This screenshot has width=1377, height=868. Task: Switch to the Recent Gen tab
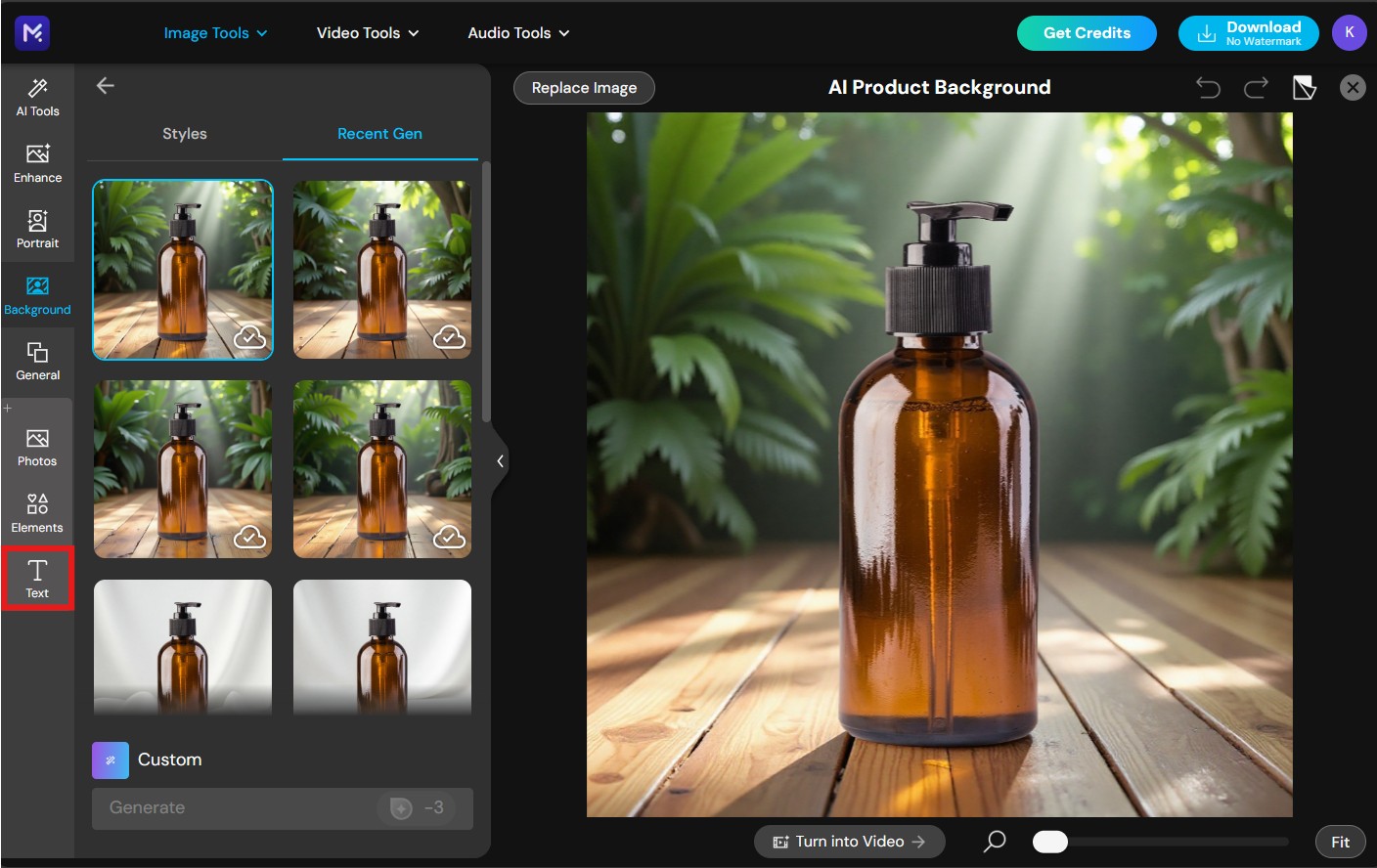[x=379, y=134]
